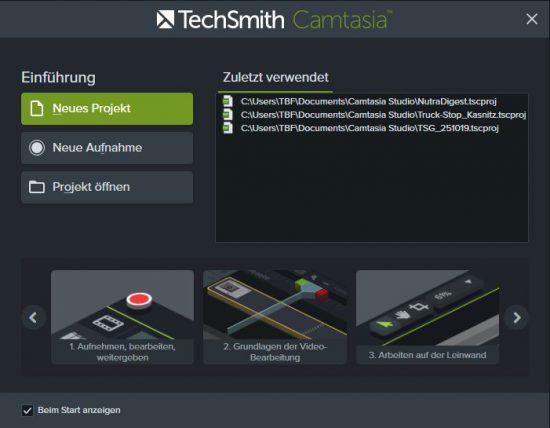Screen dimensions: 550x428
Task: Open tutorial Aufnehmen, bearbeiten, weitergeben
Action: [x=122, y=317]
